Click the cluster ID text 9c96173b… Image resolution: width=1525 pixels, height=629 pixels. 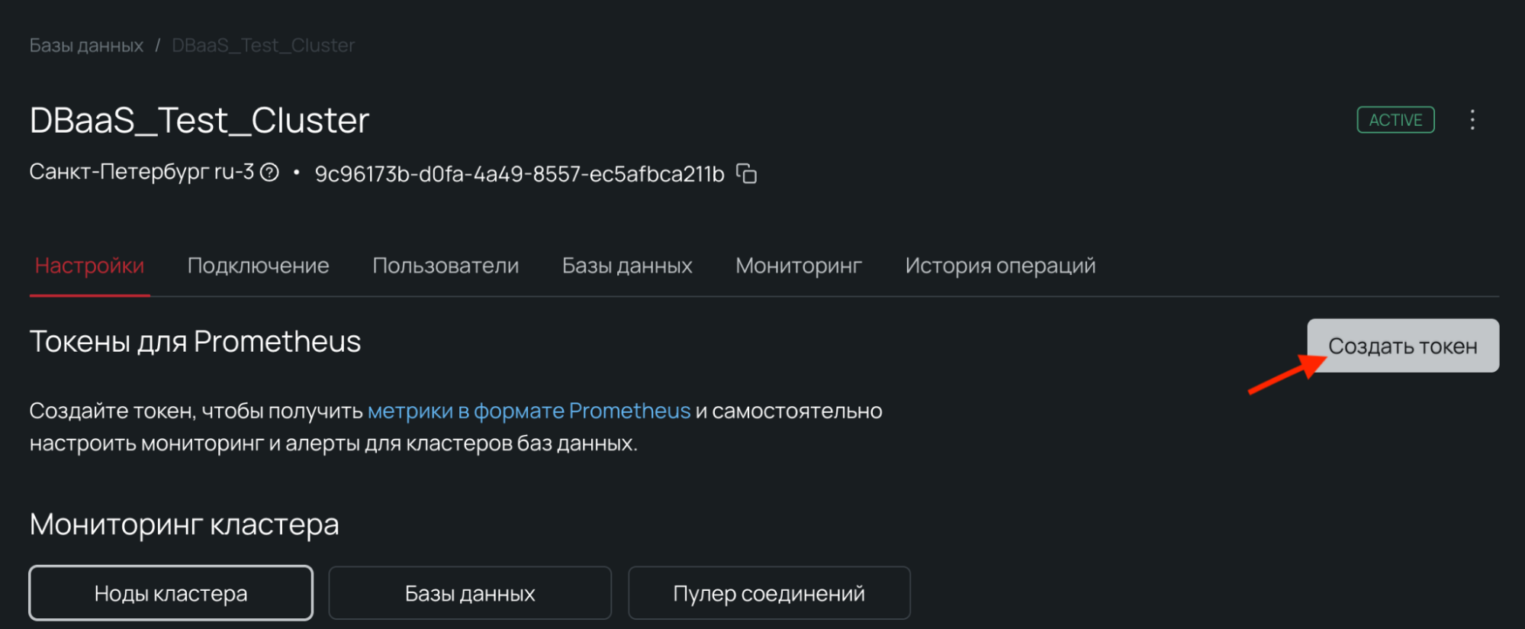tap(519, 174)
